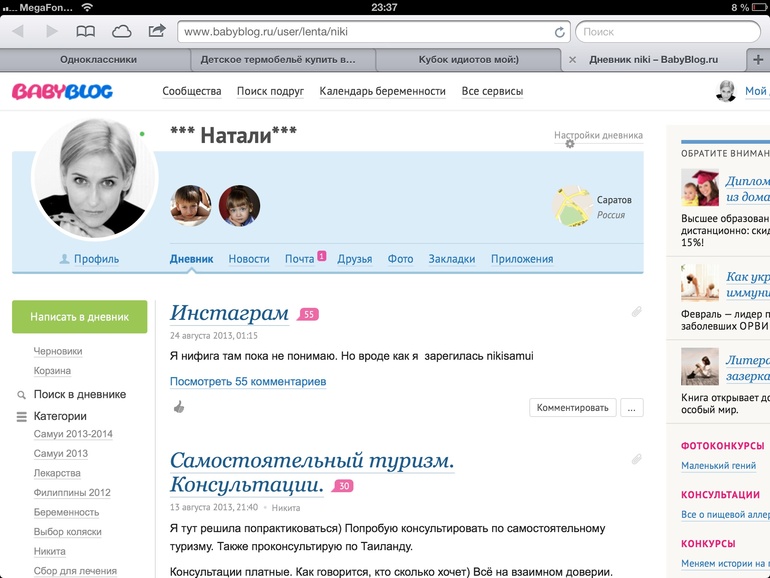
Task: Open the 55 comments badge on Инстаграм
Action: pos(308,314)
